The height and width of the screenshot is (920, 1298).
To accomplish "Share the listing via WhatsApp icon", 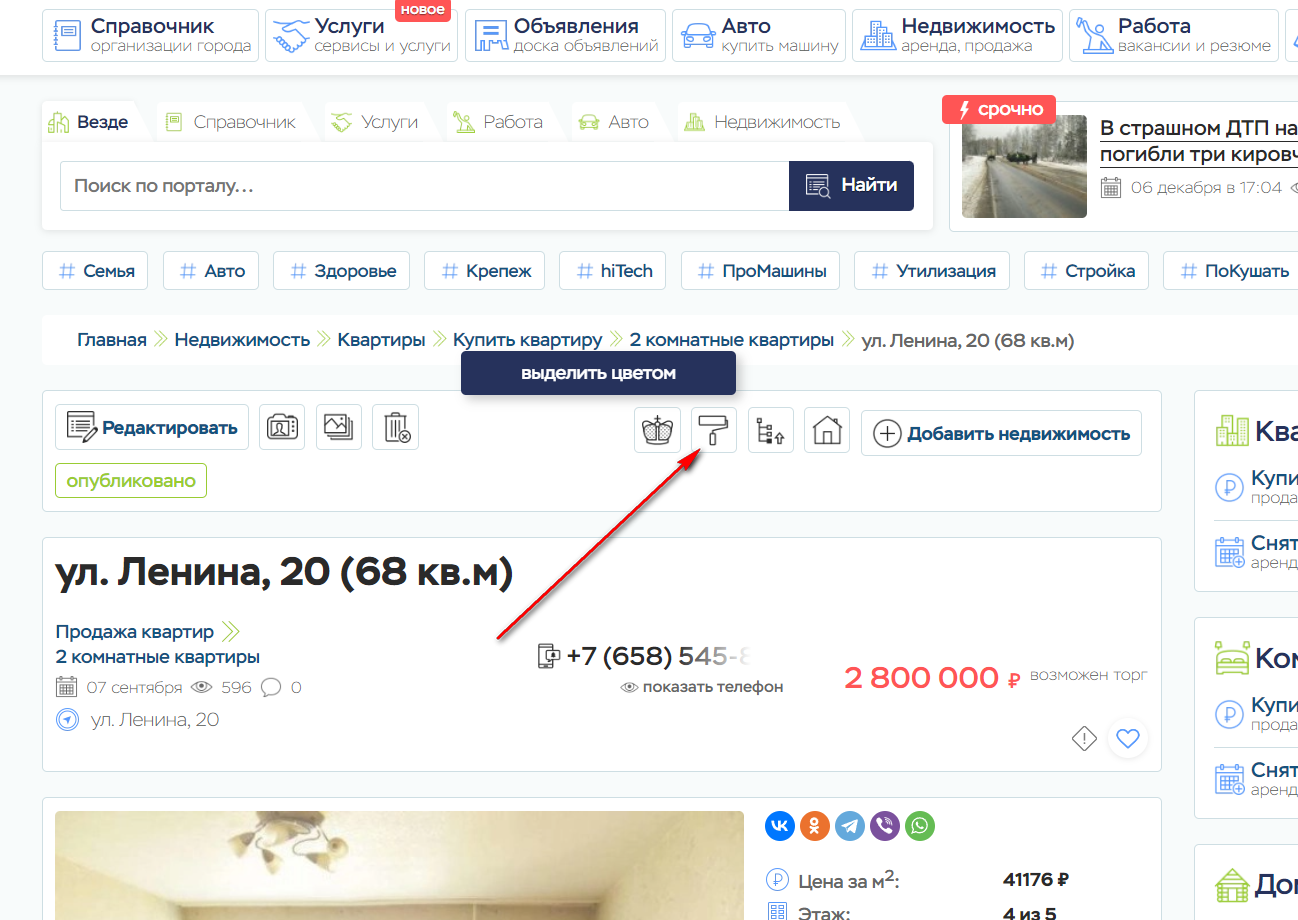I will (x=920, y=826).
